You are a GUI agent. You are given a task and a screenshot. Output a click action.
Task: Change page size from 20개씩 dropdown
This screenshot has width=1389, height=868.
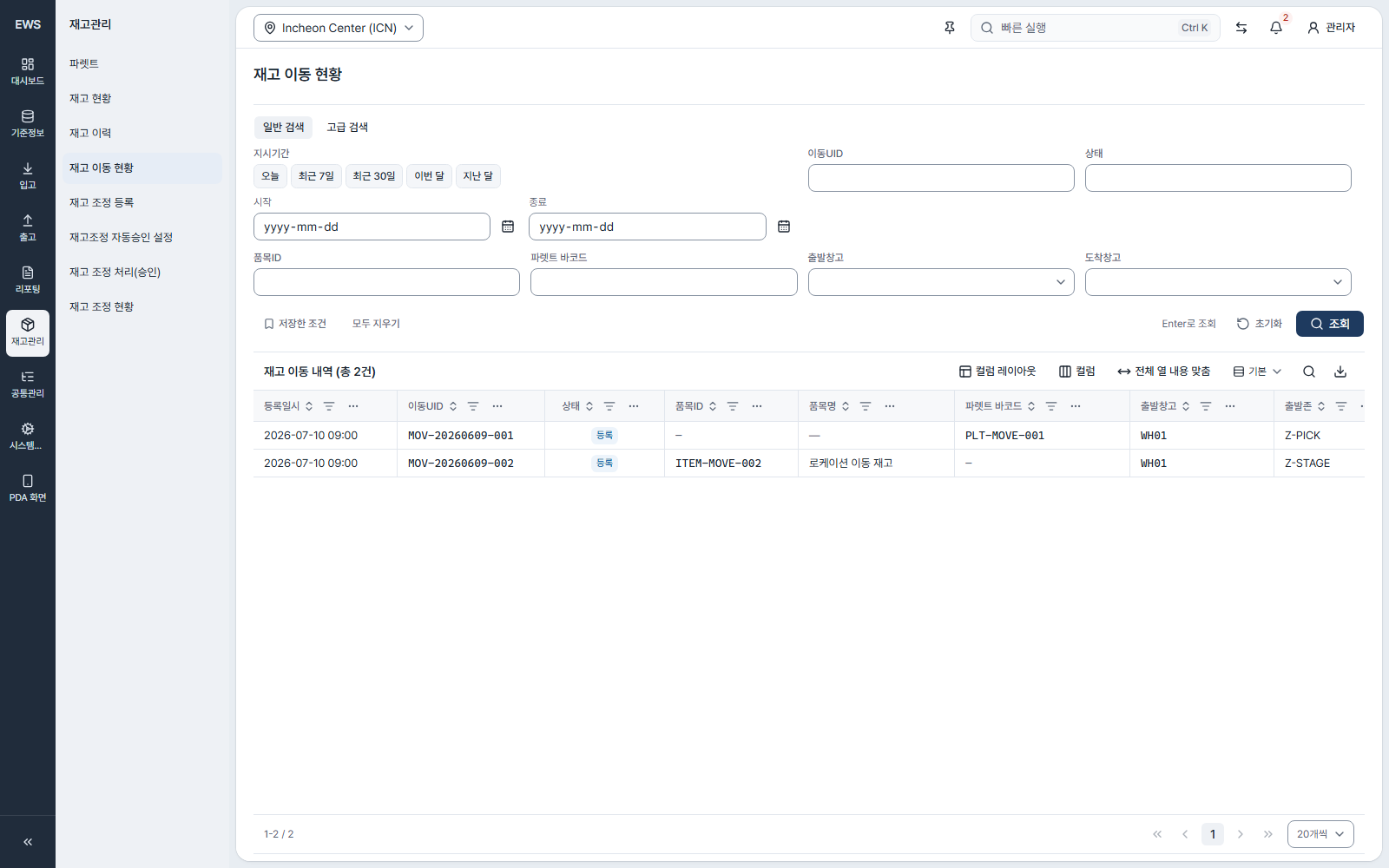1320,834
